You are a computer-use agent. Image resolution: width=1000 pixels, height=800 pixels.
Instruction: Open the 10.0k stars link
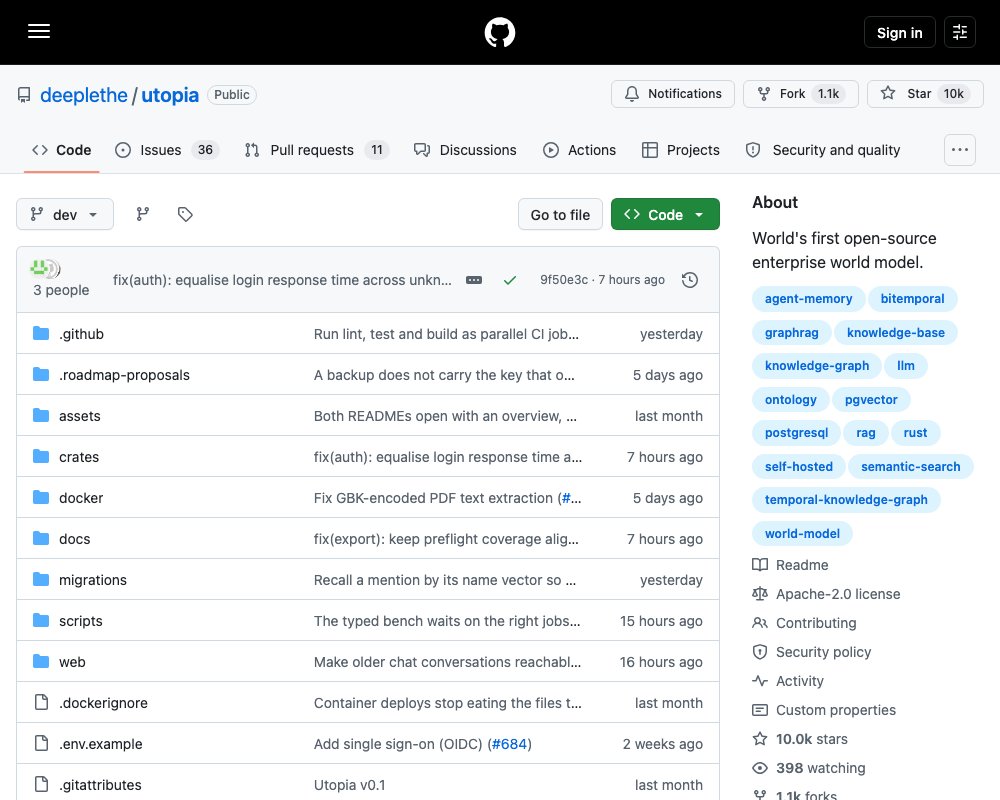pyautogui.click(x=811, y=739)
